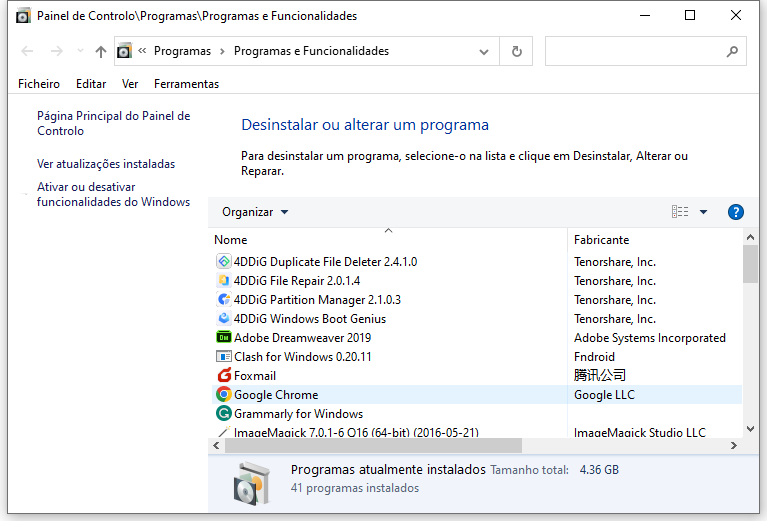Click the 腾讯公司 manufacturer cell
Screen dimensions: 767x521
tap(600, 375)
